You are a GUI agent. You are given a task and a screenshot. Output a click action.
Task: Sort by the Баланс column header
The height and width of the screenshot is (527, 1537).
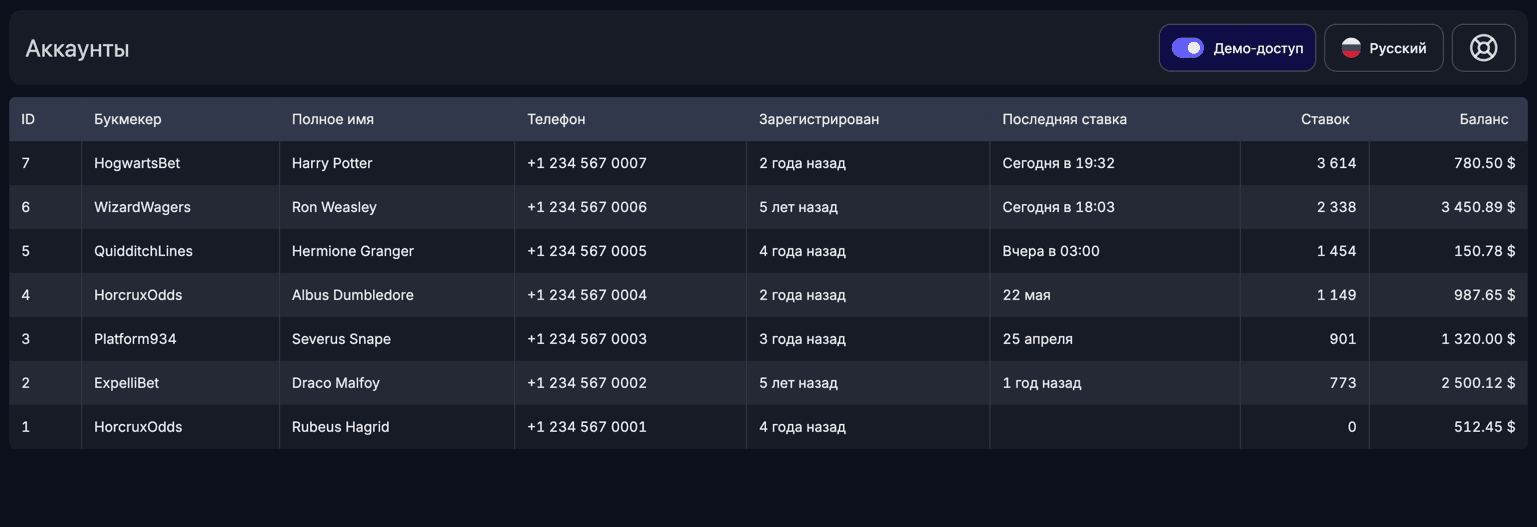[x=1483, y=119]
